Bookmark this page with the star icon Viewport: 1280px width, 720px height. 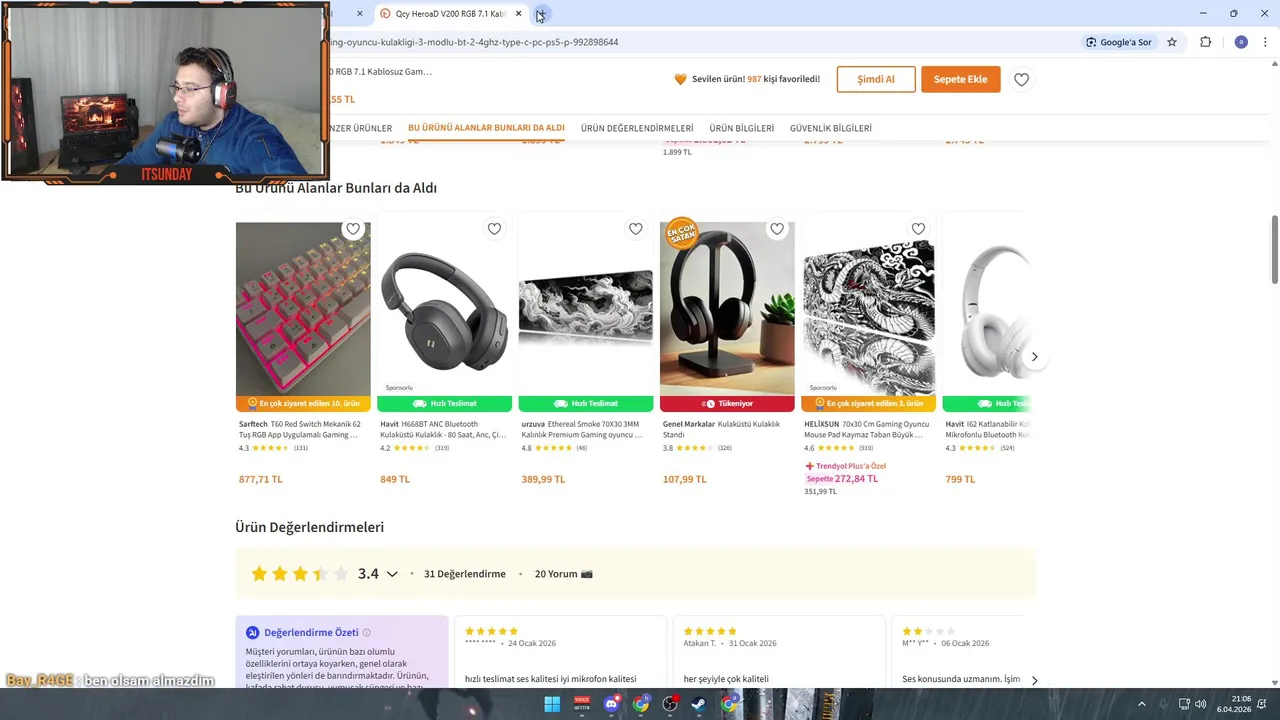coord(1172,42)
